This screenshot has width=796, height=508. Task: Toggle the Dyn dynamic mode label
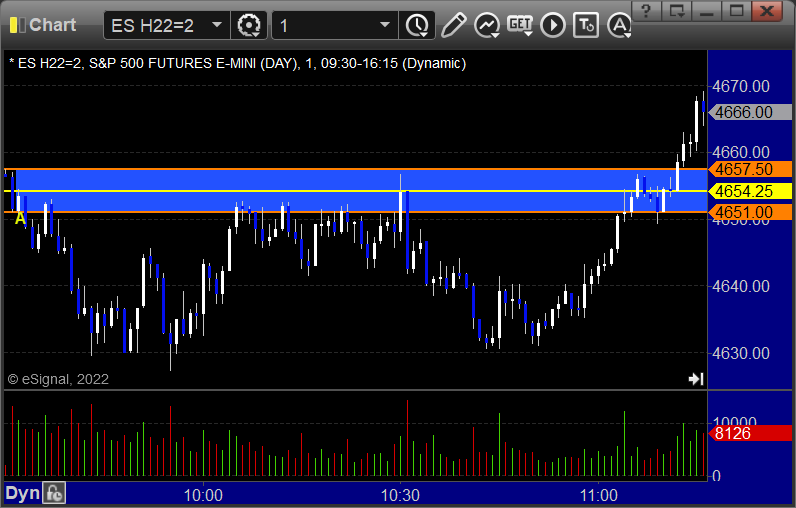[22, 493]
